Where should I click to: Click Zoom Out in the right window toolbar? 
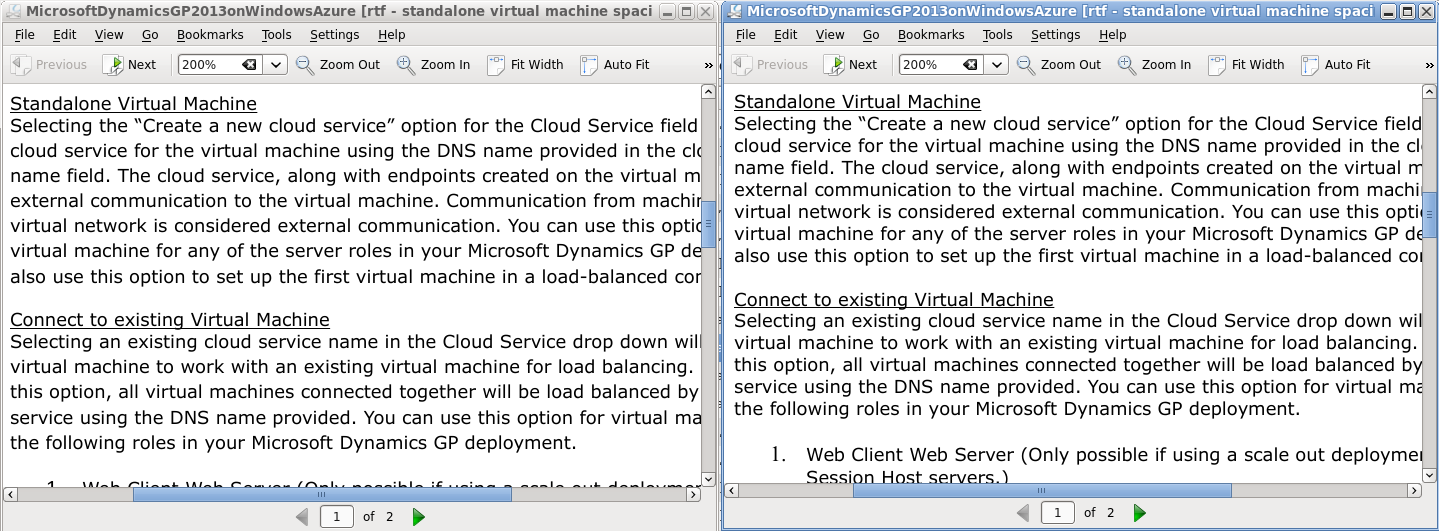pyautogui.click(x=1059, y=65)
